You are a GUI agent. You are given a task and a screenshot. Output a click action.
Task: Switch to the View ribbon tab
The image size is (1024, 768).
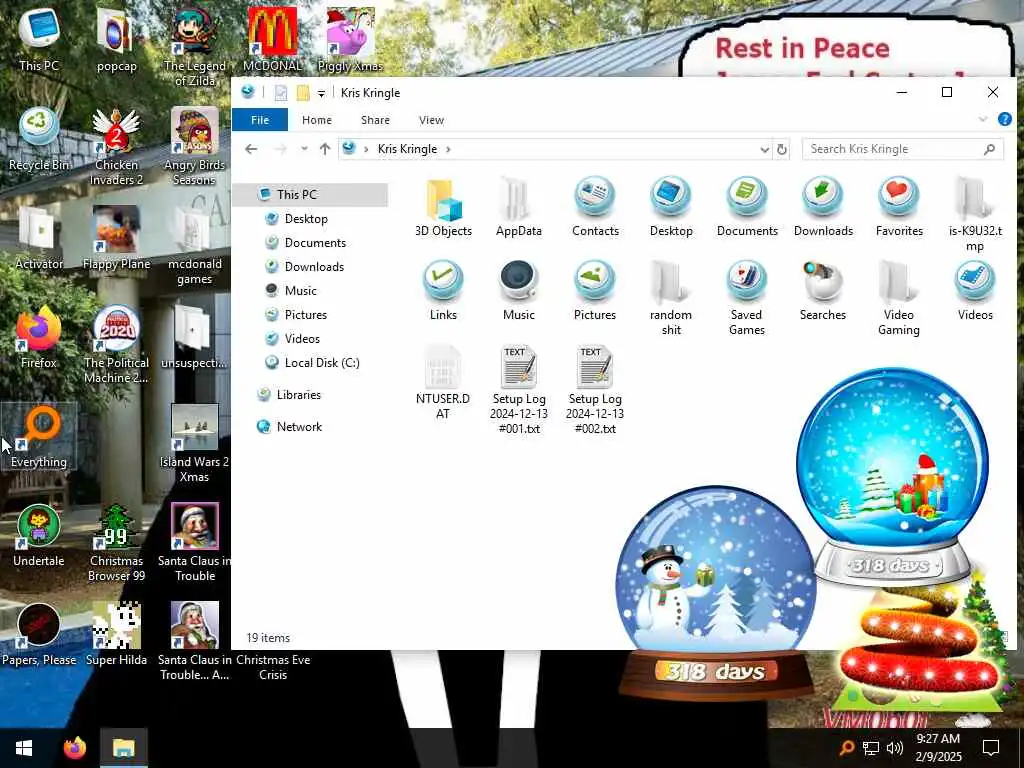click(x=431, y=120)
